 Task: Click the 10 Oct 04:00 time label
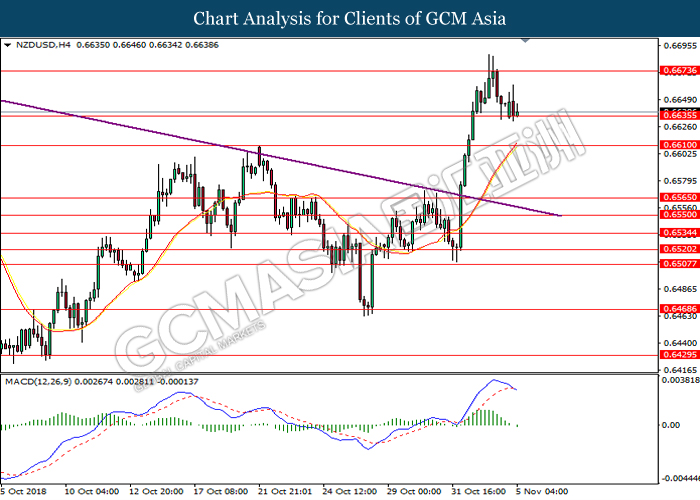(x=92, y=492)
